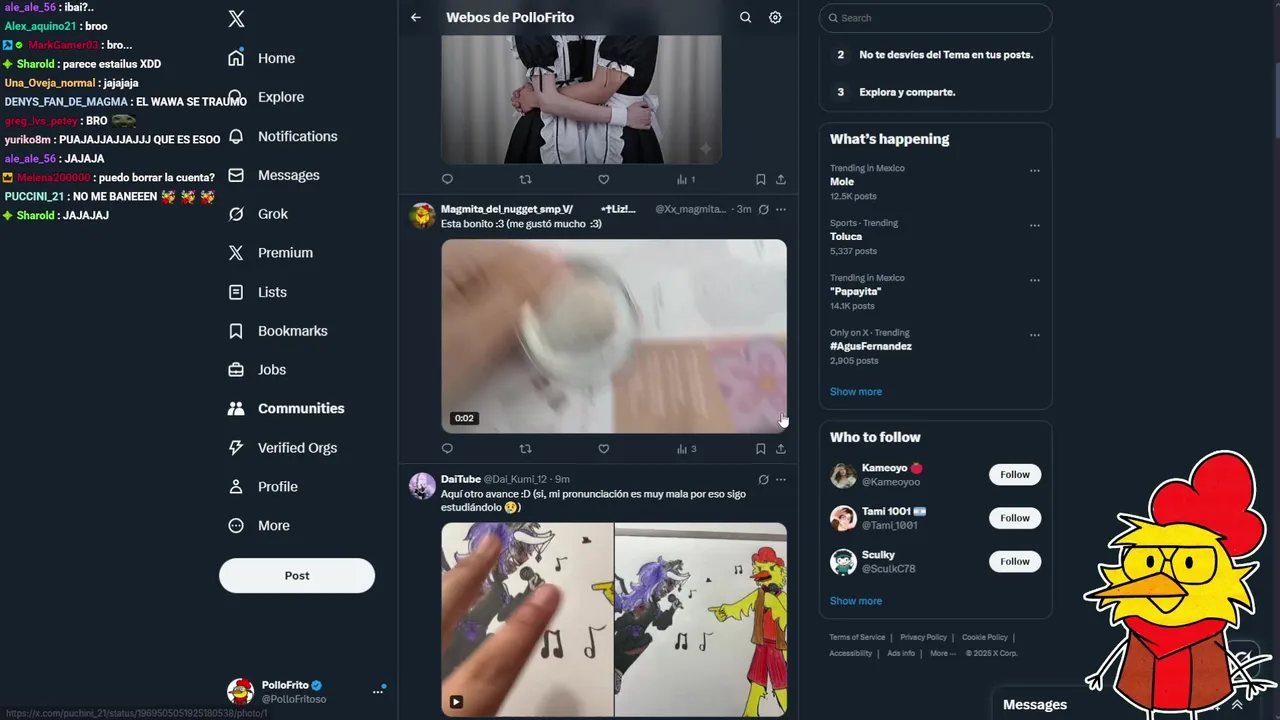
Task: Share the Magmita del nugget post
Action: point(781,449)
